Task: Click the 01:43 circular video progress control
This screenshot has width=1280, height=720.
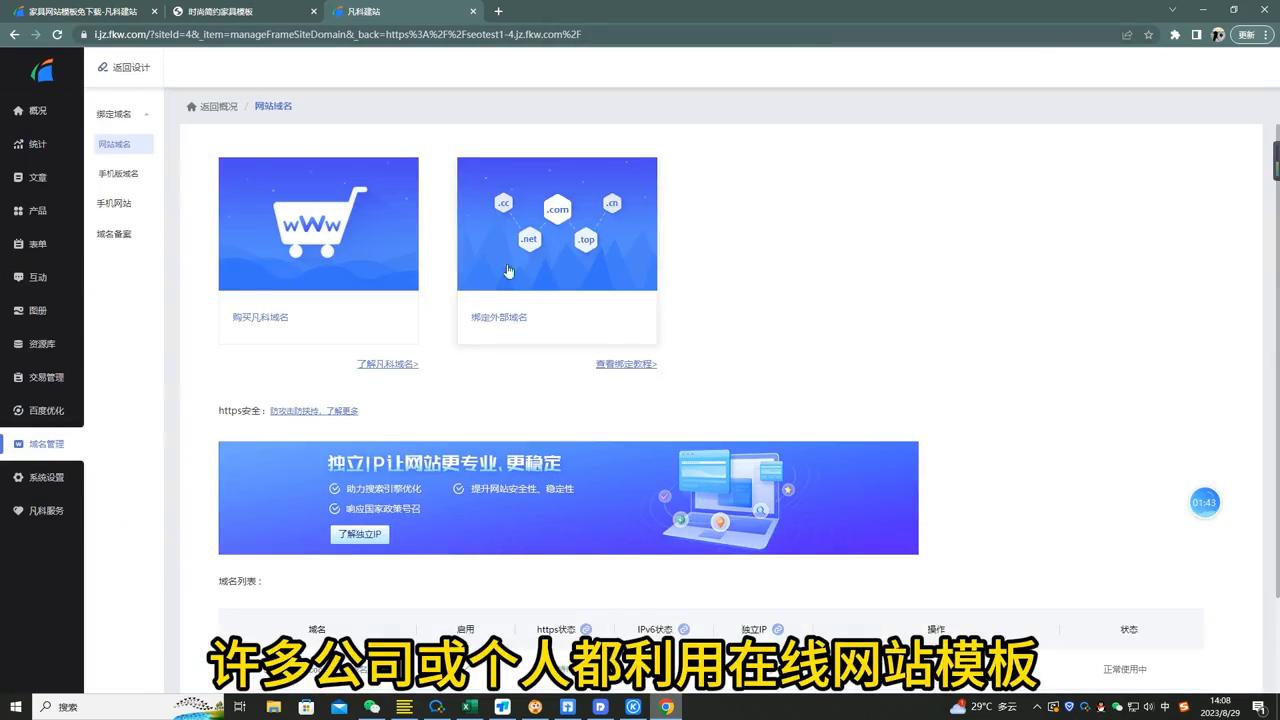Action: (1204, 502)
